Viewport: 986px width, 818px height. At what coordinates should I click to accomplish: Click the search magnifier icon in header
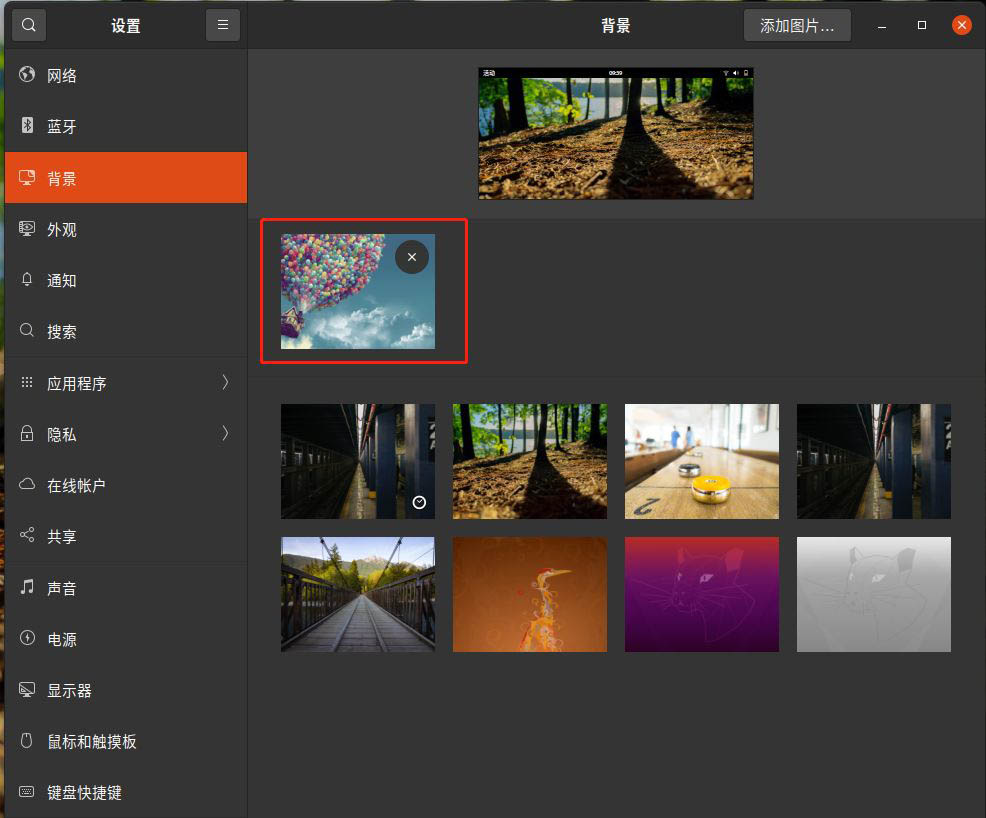coord(28,25)
